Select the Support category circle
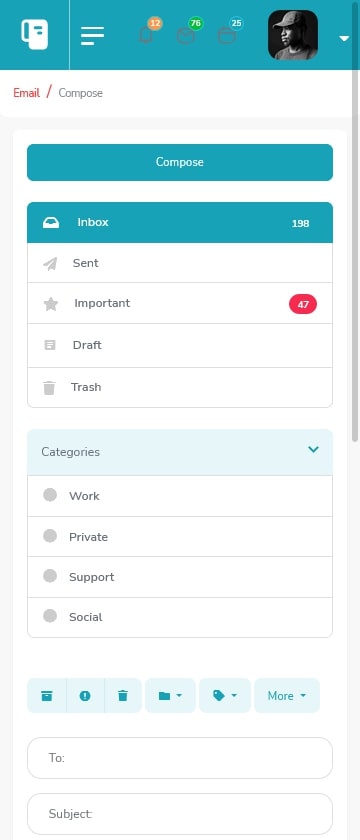The image size is (360, 840). pos(50,576)
